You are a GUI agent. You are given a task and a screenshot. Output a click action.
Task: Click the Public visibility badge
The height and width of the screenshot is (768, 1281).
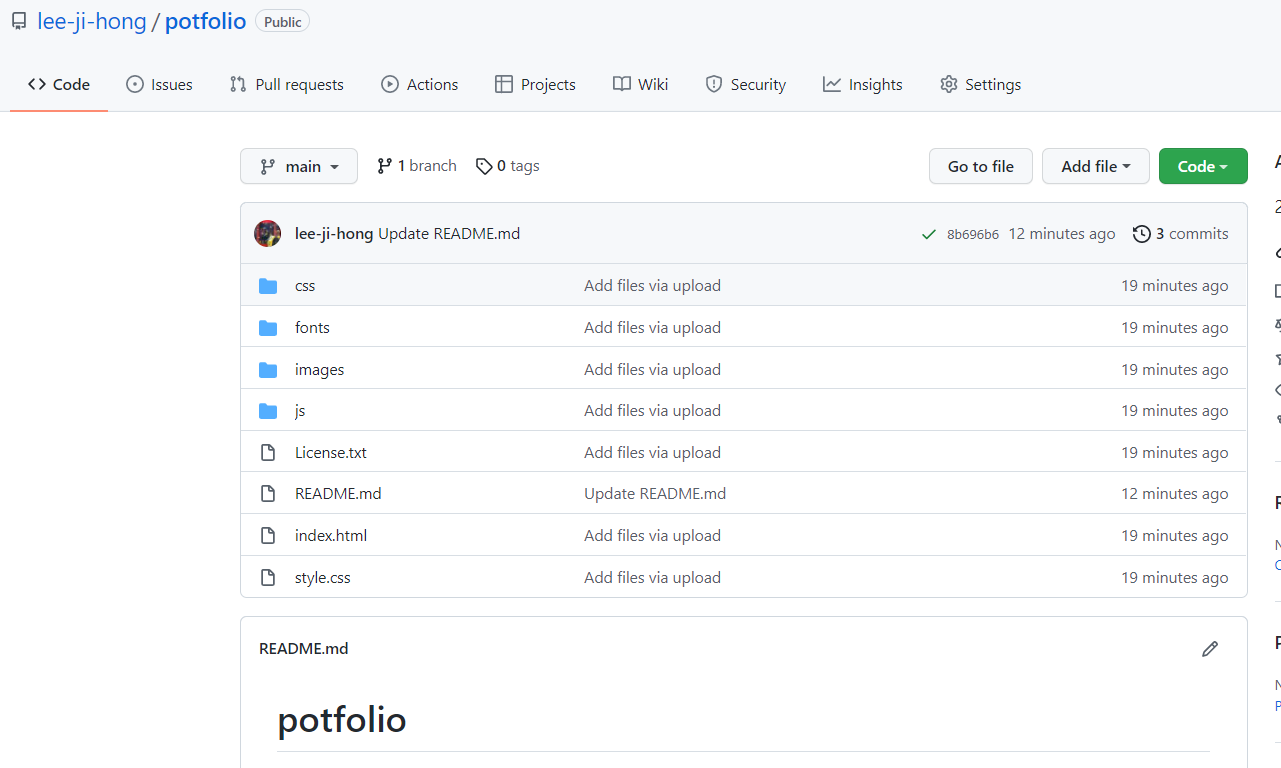(x=283, y=22)
